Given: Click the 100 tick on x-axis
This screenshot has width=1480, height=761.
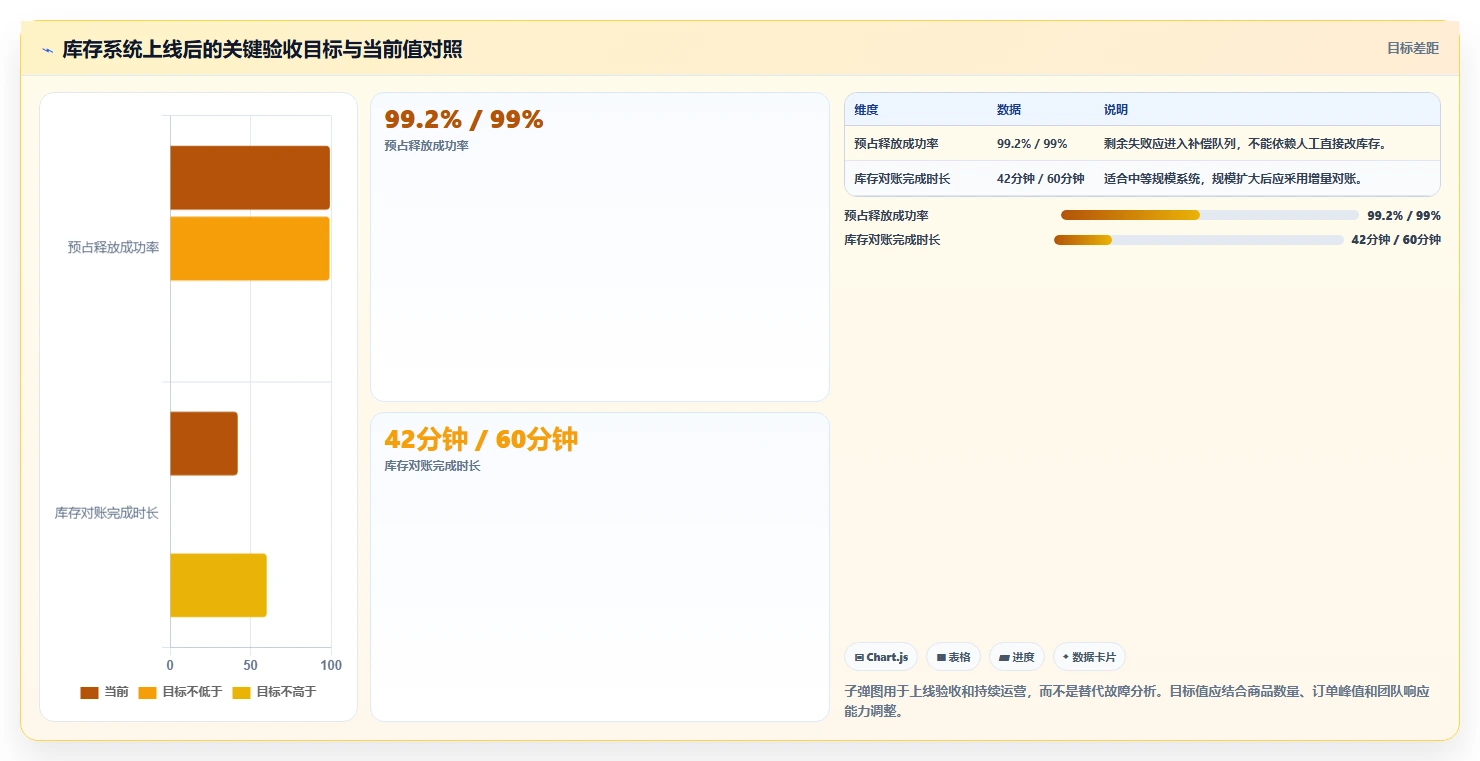Looking at the screenshot, I should 331,665.
